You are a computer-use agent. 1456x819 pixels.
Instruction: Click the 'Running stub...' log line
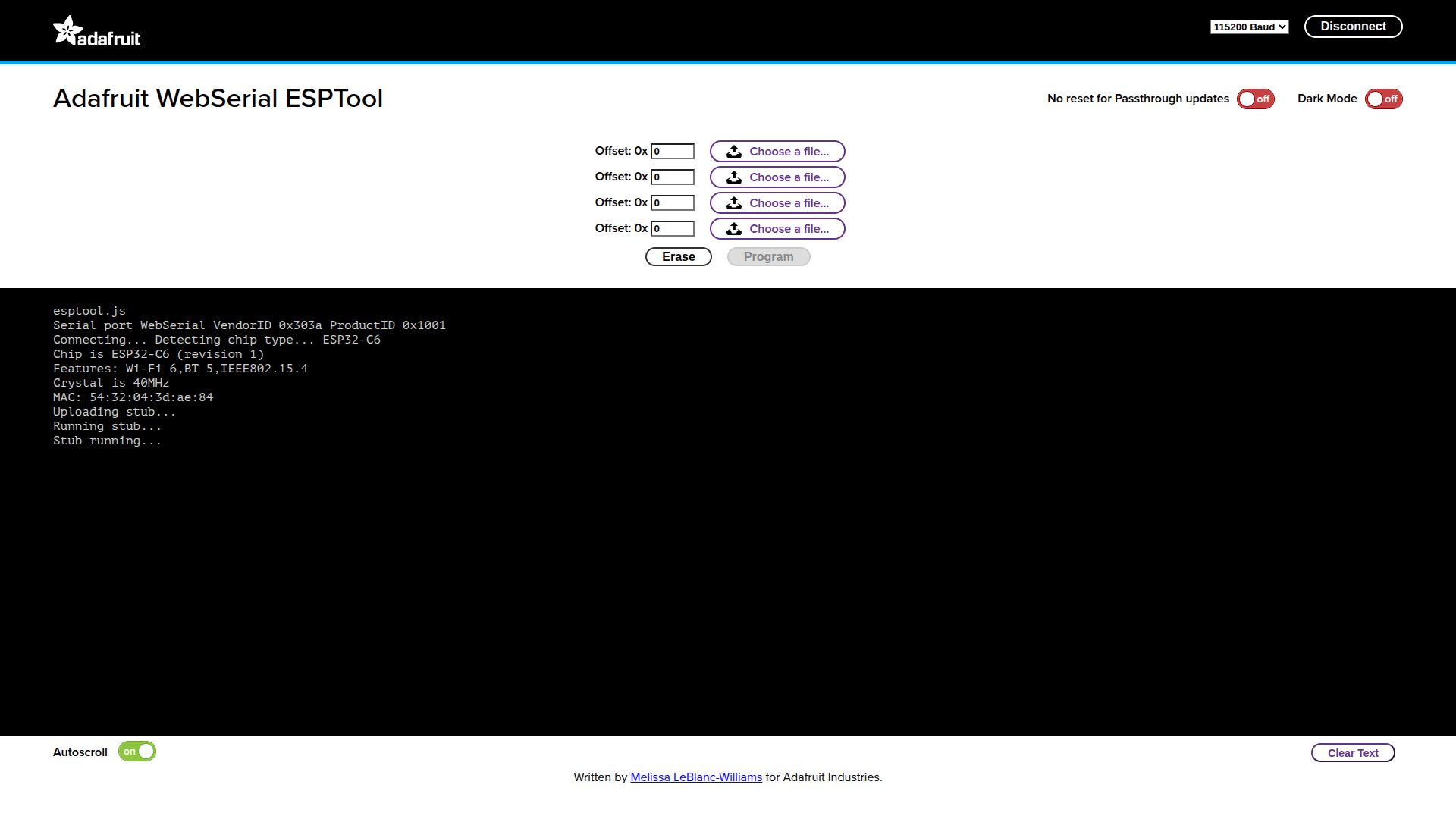click(107, 426)
